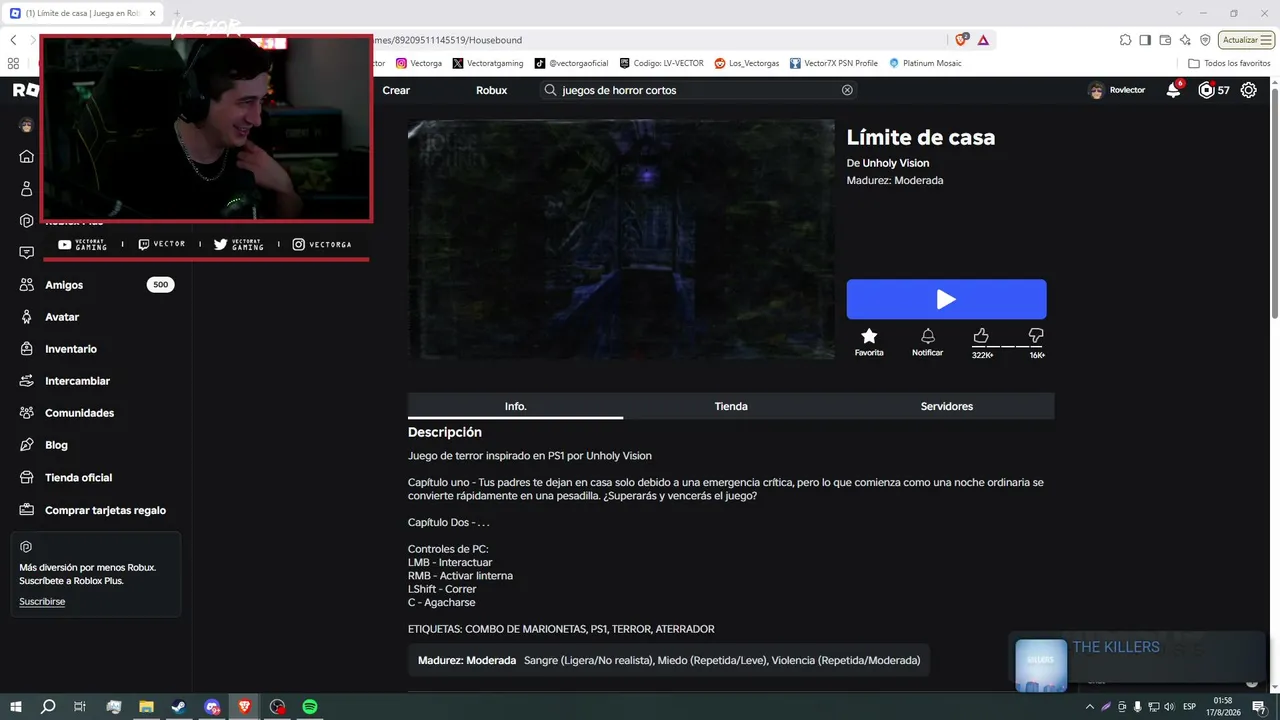Open Windows Start menu

(x=16, y=706)
